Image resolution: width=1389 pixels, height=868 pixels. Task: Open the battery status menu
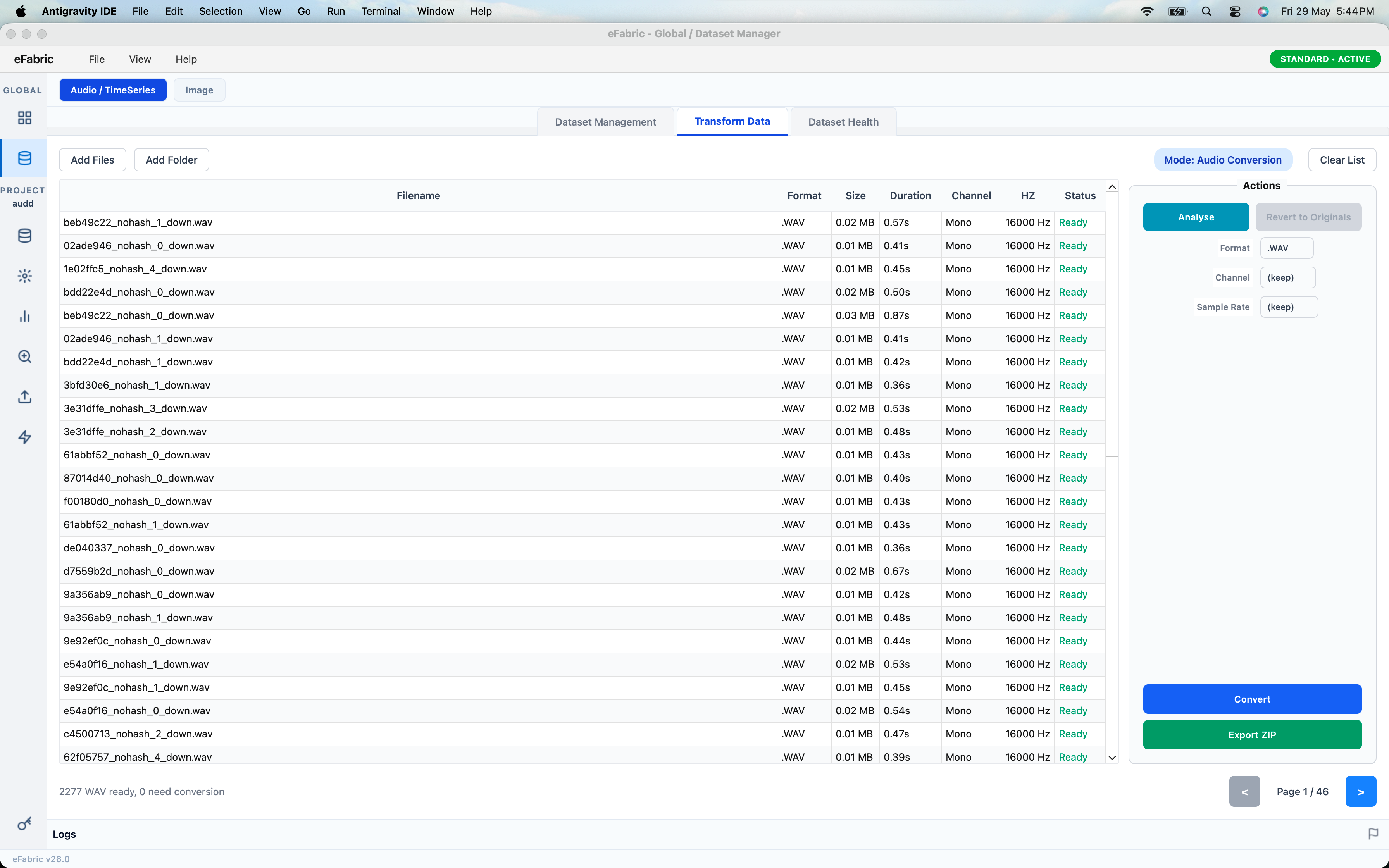pos(1177,11)
